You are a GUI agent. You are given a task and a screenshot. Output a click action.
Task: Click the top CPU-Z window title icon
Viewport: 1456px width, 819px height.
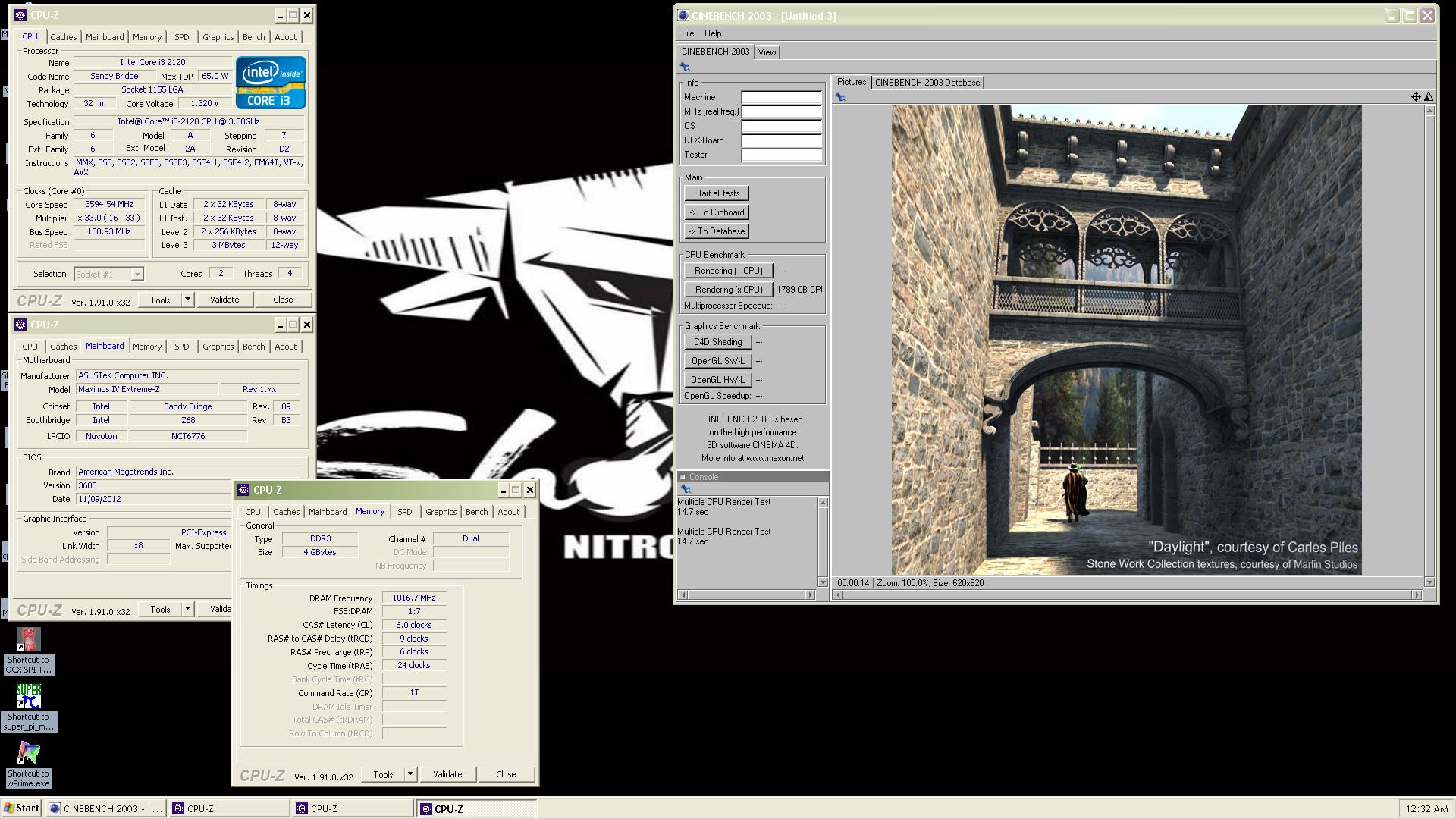coord(20,15)
